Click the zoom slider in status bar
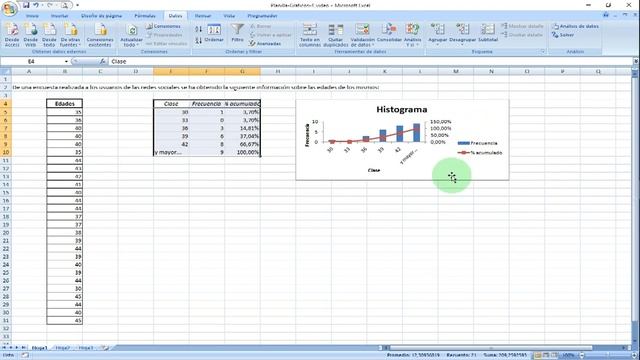This screenshot has width=640, height=360. [608, 356]
